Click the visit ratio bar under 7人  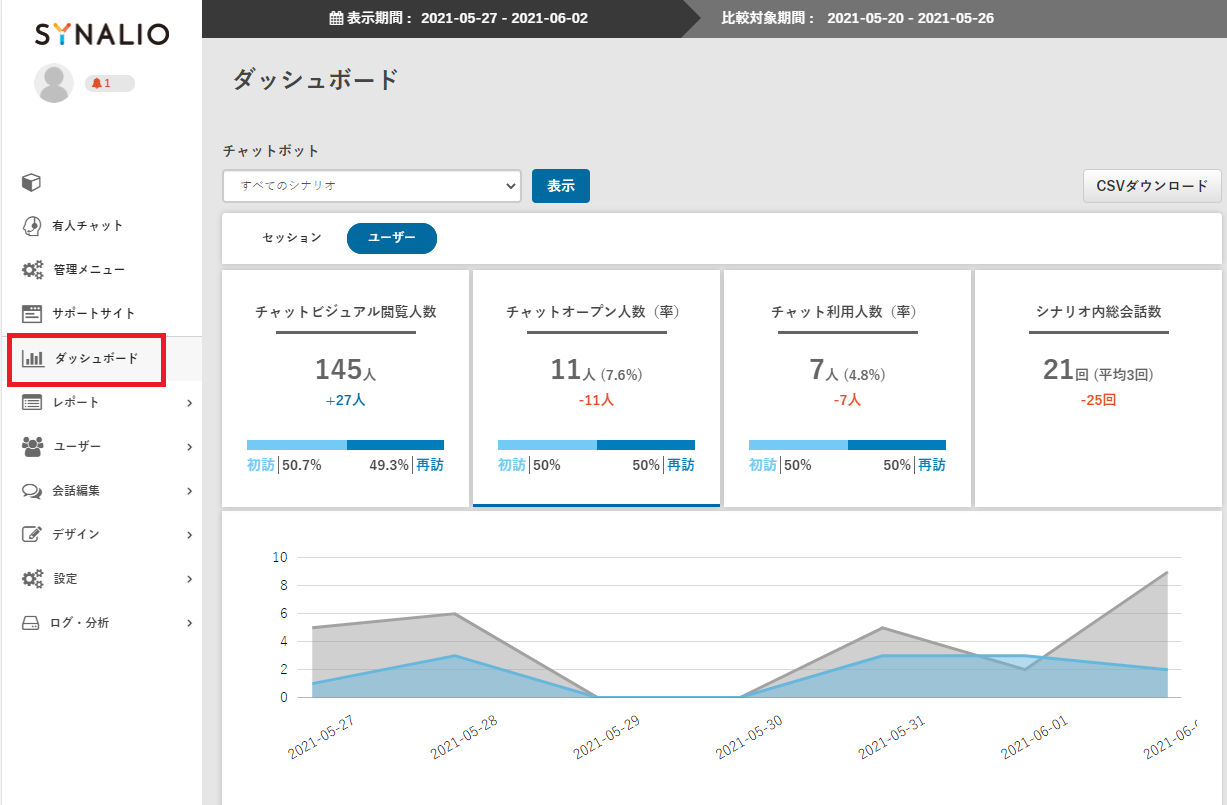click(847, 445)
